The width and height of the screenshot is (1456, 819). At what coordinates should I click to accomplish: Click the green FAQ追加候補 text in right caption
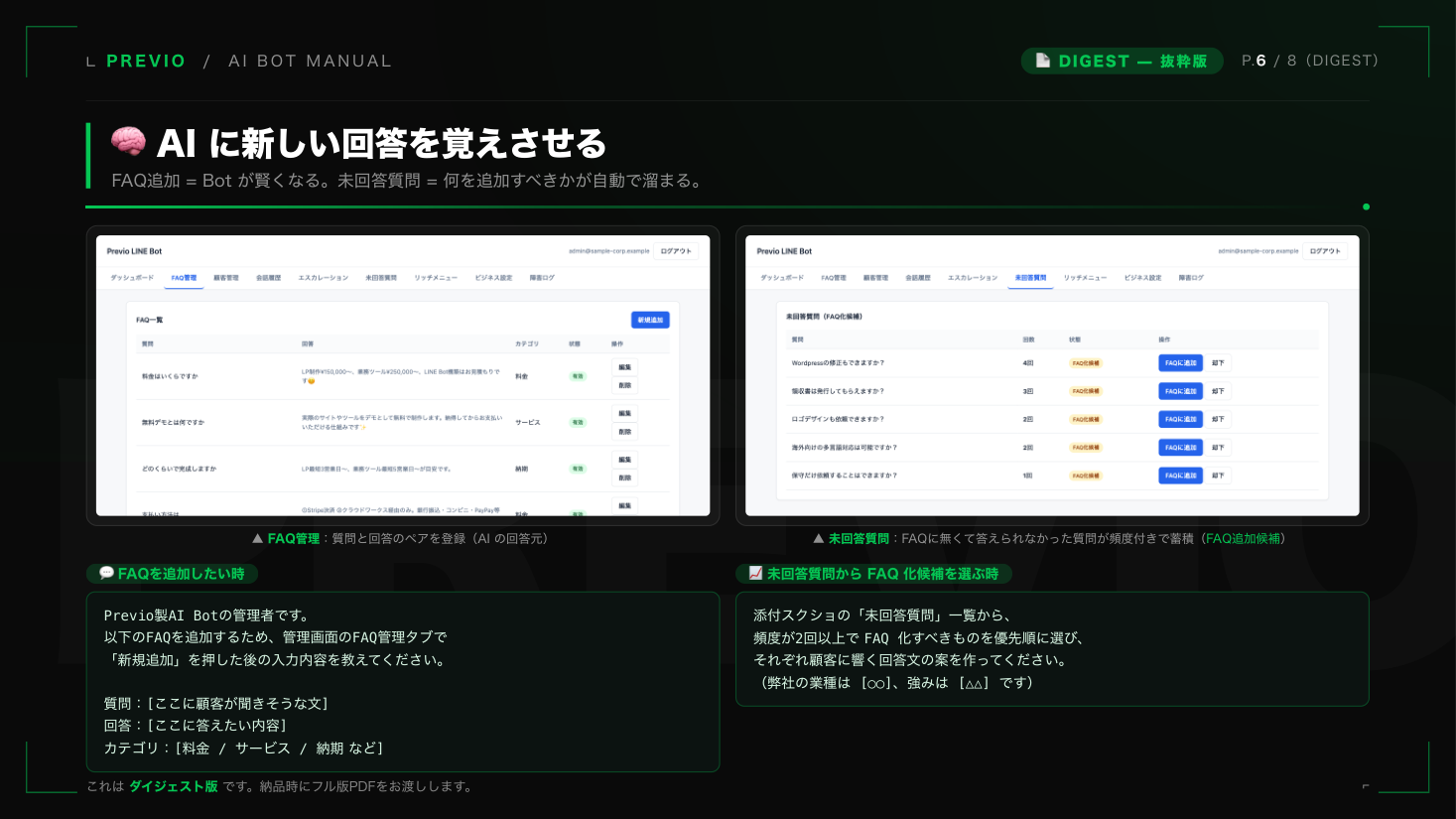click(1244, 538)
